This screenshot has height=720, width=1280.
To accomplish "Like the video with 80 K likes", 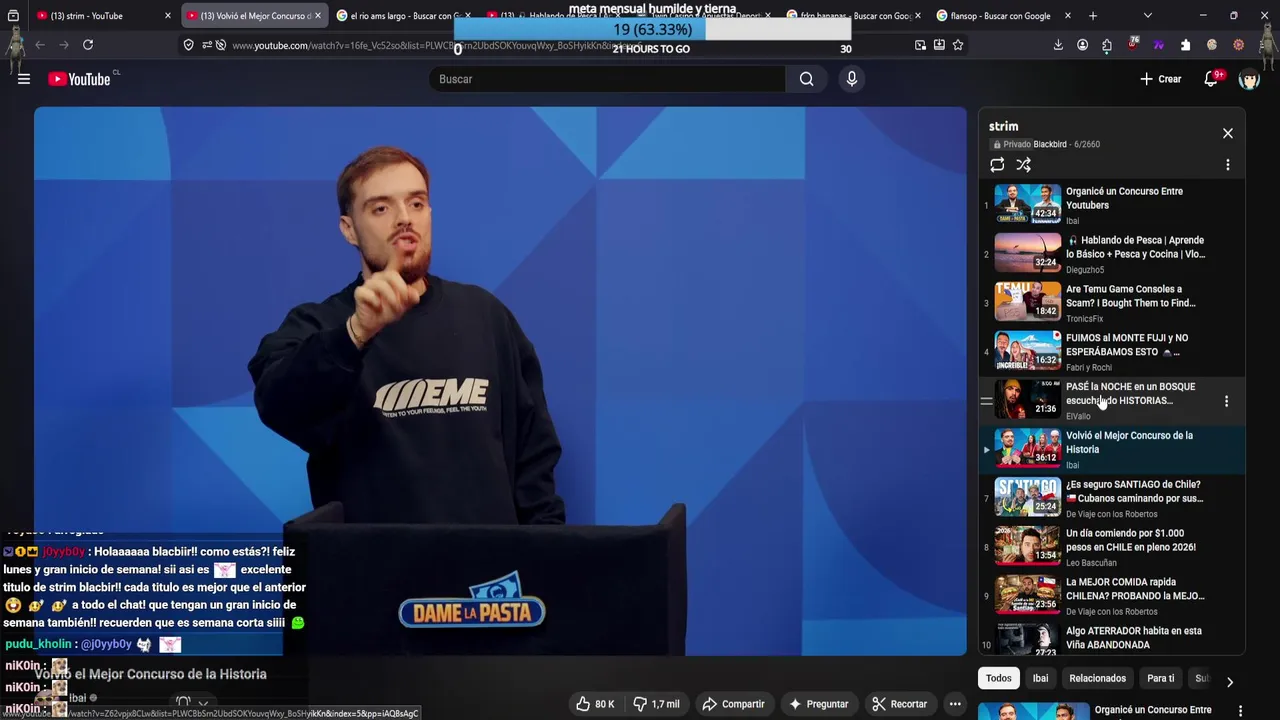I will (x=595, y=704).
